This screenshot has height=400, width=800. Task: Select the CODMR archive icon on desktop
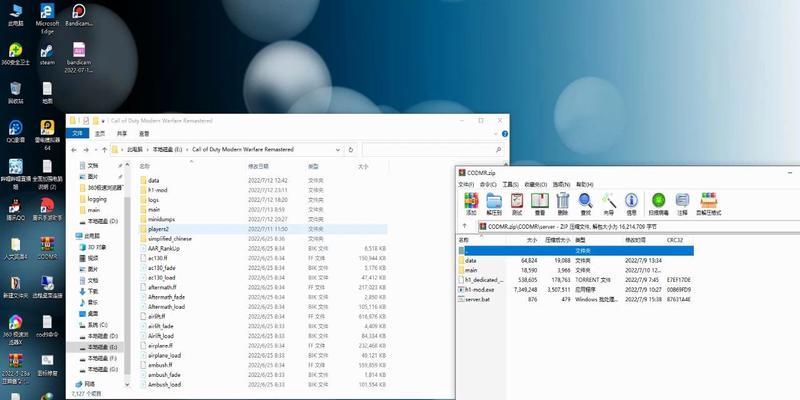47,244
